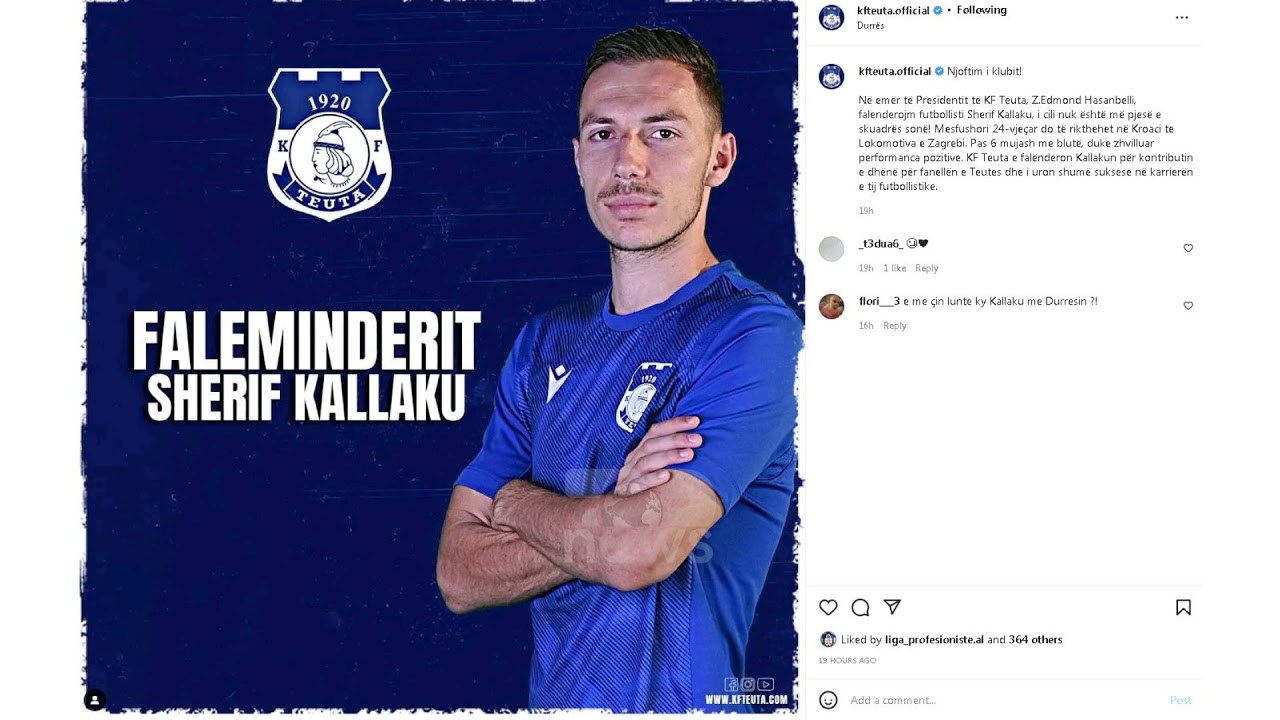Image resolution: width=1280 pixels, height=720 pixels.
Task: Like _t3dua6_ comment heart
Action: point(1188,248)
